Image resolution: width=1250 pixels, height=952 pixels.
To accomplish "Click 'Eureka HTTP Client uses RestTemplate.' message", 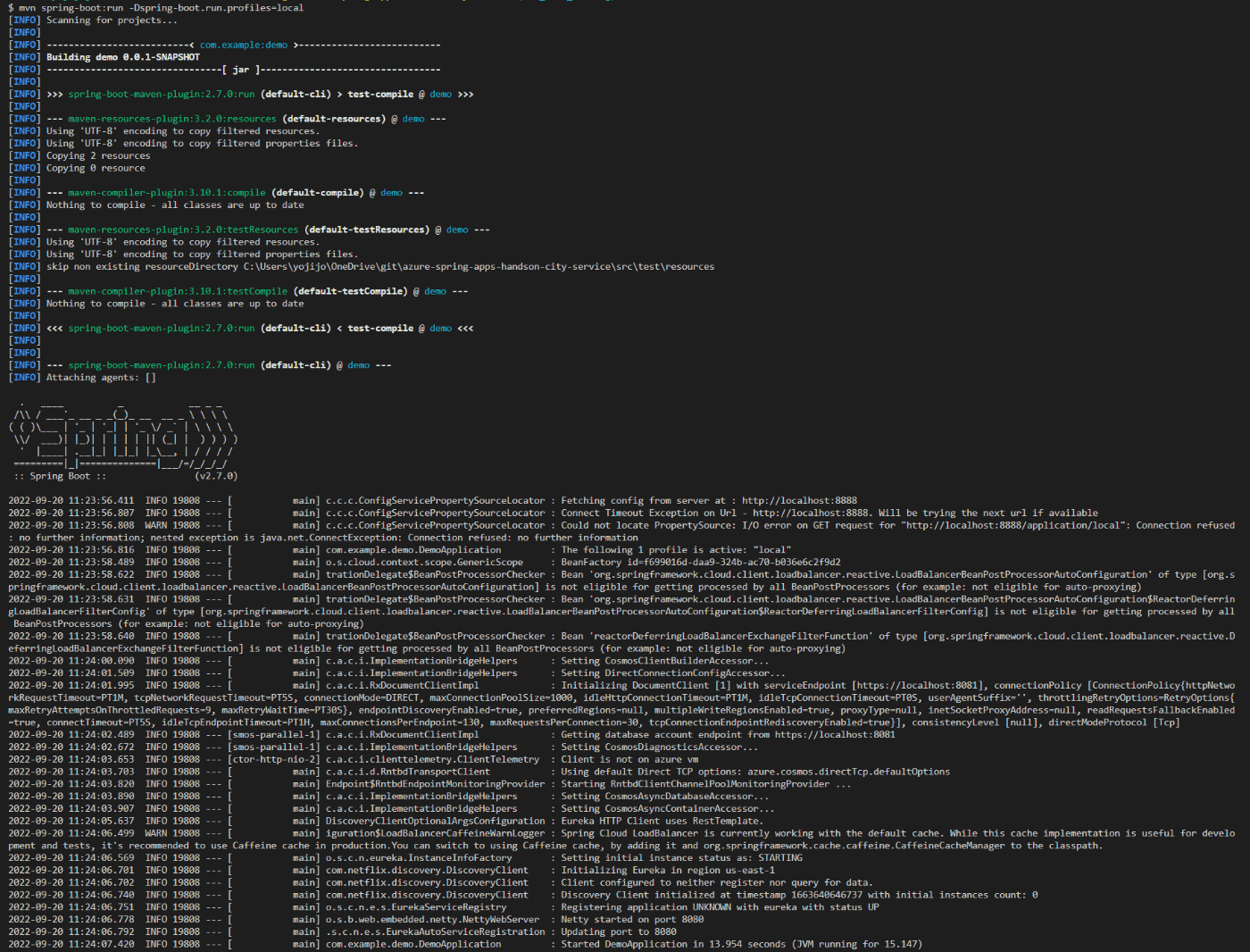I will coord(662,822).
